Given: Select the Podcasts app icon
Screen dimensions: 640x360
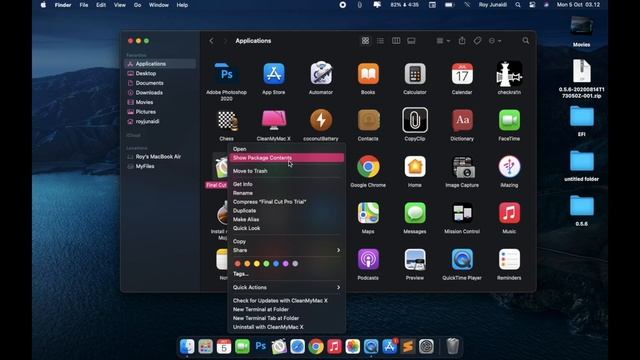Looking at the screenshot, I should (x=368, y=259).
